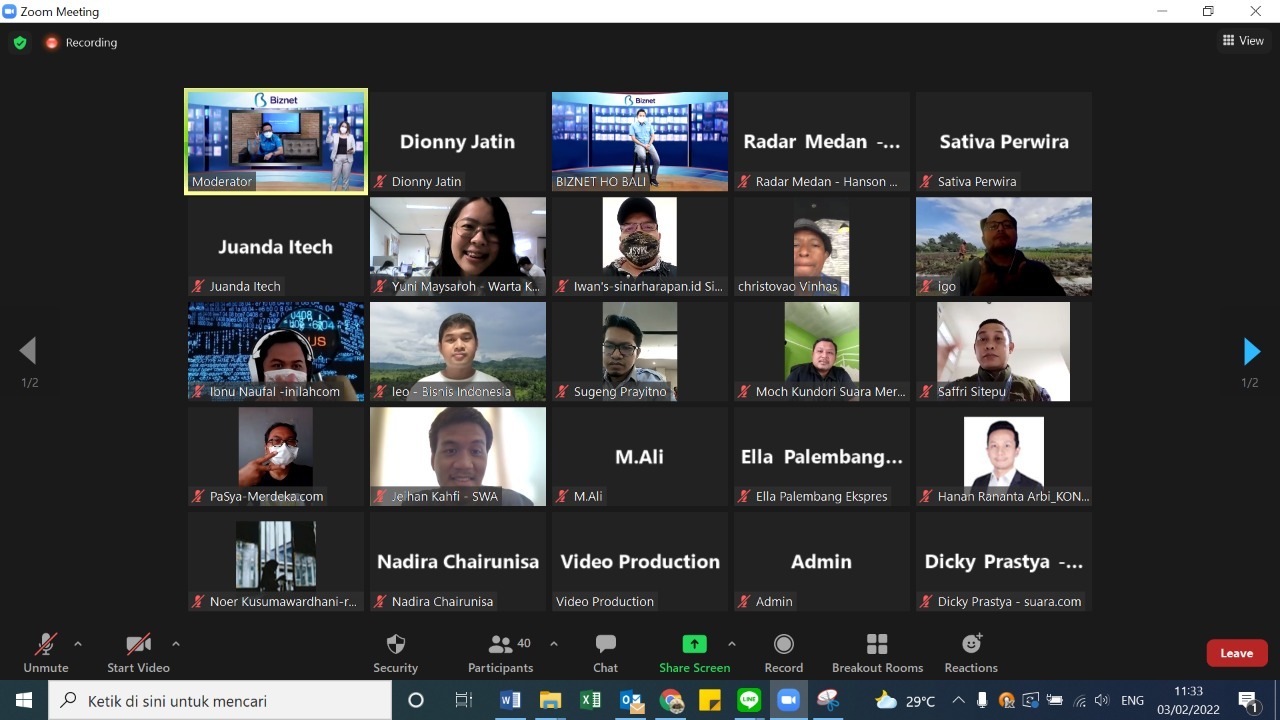This screenshot has height=720, width=1280.
Task: Expand audio options arrow beside Unmute
Action: 78,644
